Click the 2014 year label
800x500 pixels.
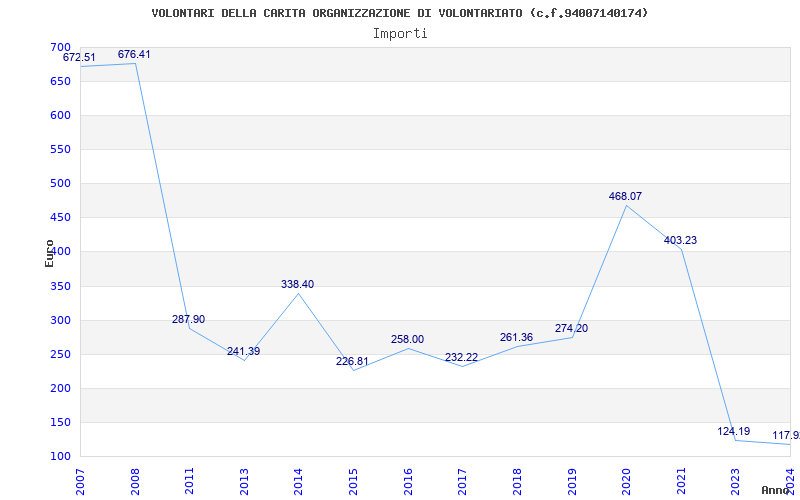tap(298, 482)
